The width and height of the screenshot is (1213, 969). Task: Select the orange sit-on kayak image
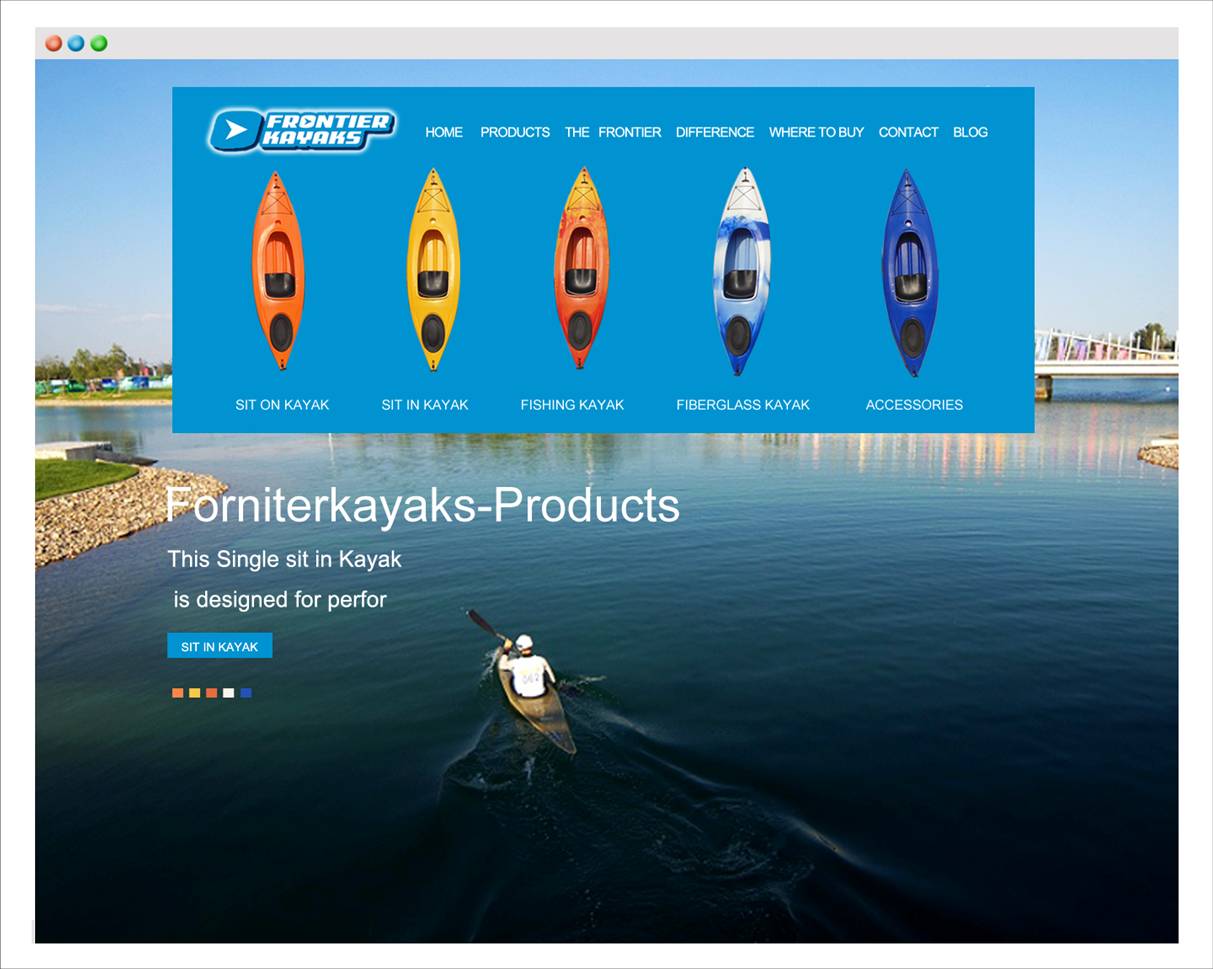pyautogui.click(x=278, y=270)
